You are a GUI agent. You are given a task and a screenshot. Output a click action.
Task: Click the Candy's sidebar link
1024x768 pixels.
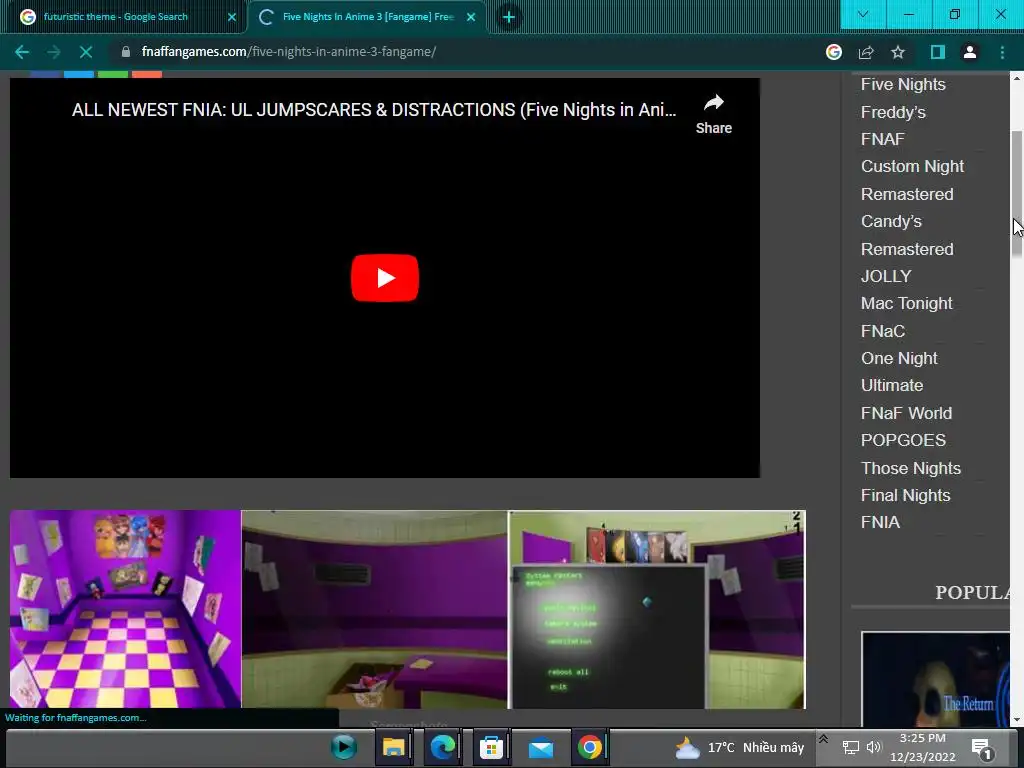pos(891,221)
